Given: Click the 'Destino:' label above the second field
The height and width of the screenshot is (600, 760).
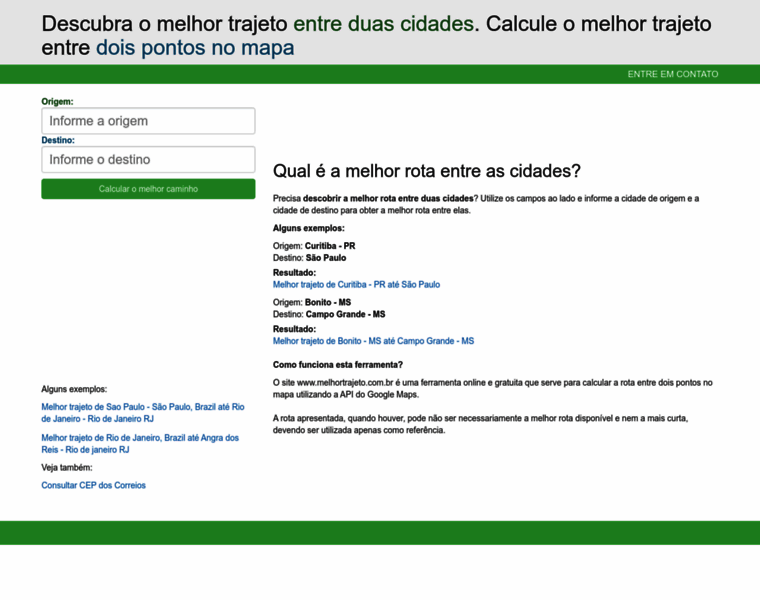Looking at the screenshot, I should pyautogui.click(x=57, y=140).
